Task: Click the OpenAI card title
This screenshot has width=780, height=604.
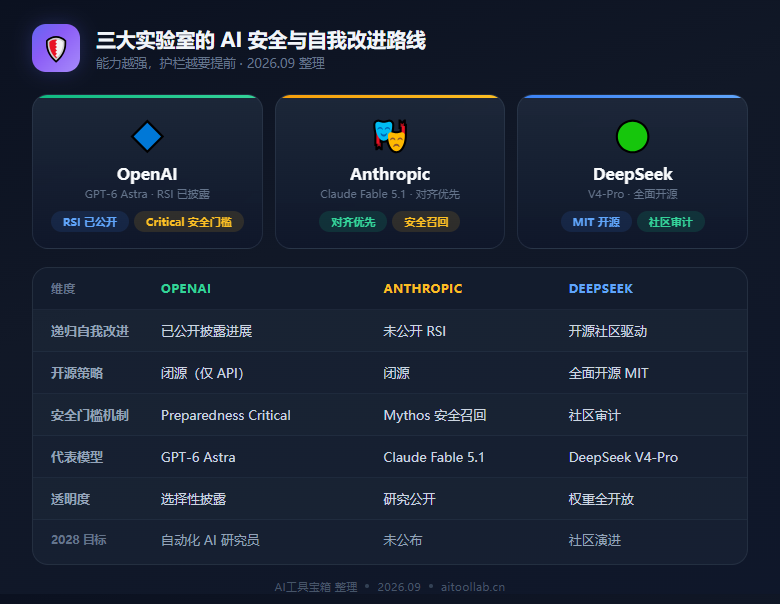Action: 147,174
